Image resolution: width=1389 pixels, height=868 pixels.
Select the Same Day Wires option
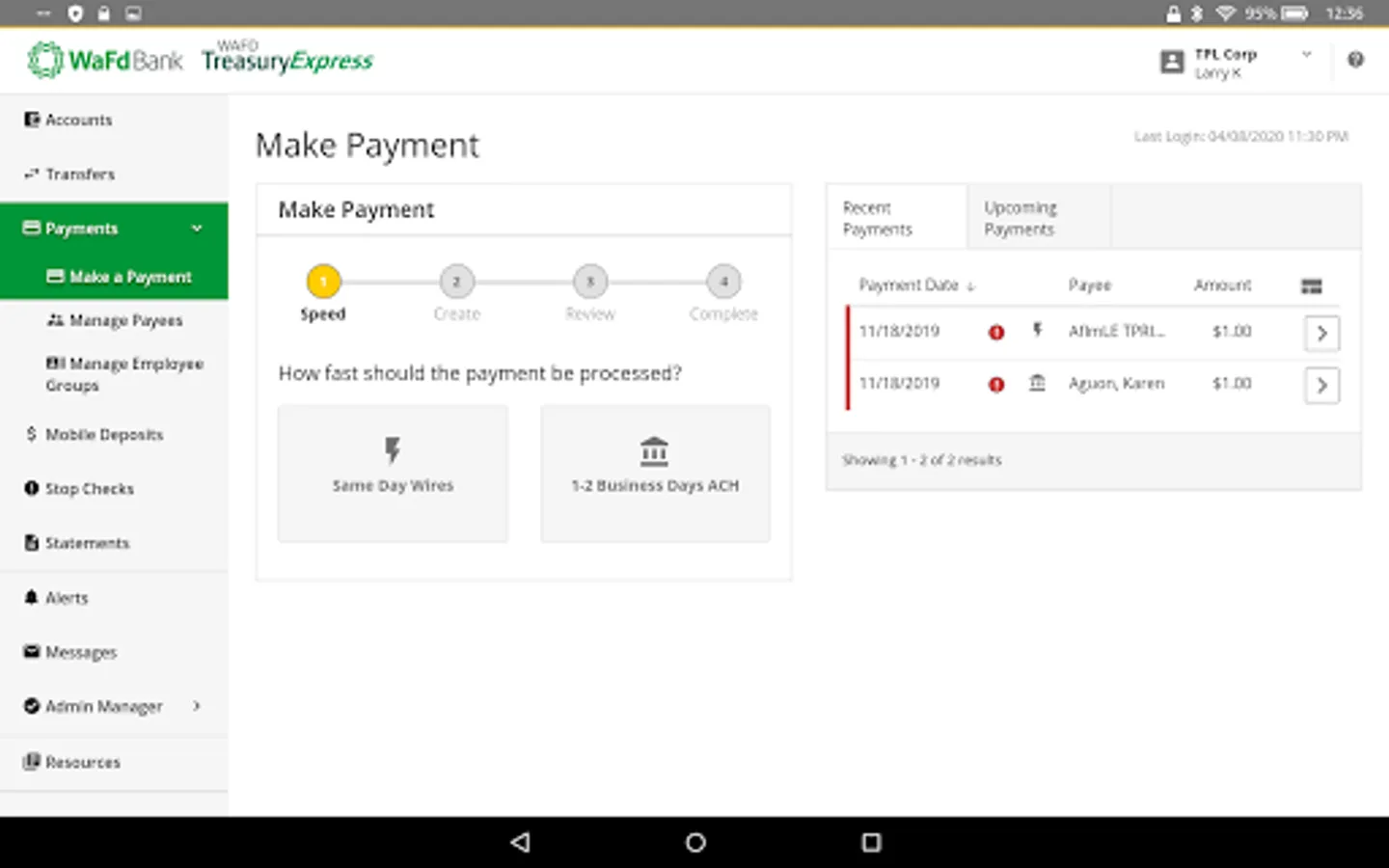coord(393,474)
